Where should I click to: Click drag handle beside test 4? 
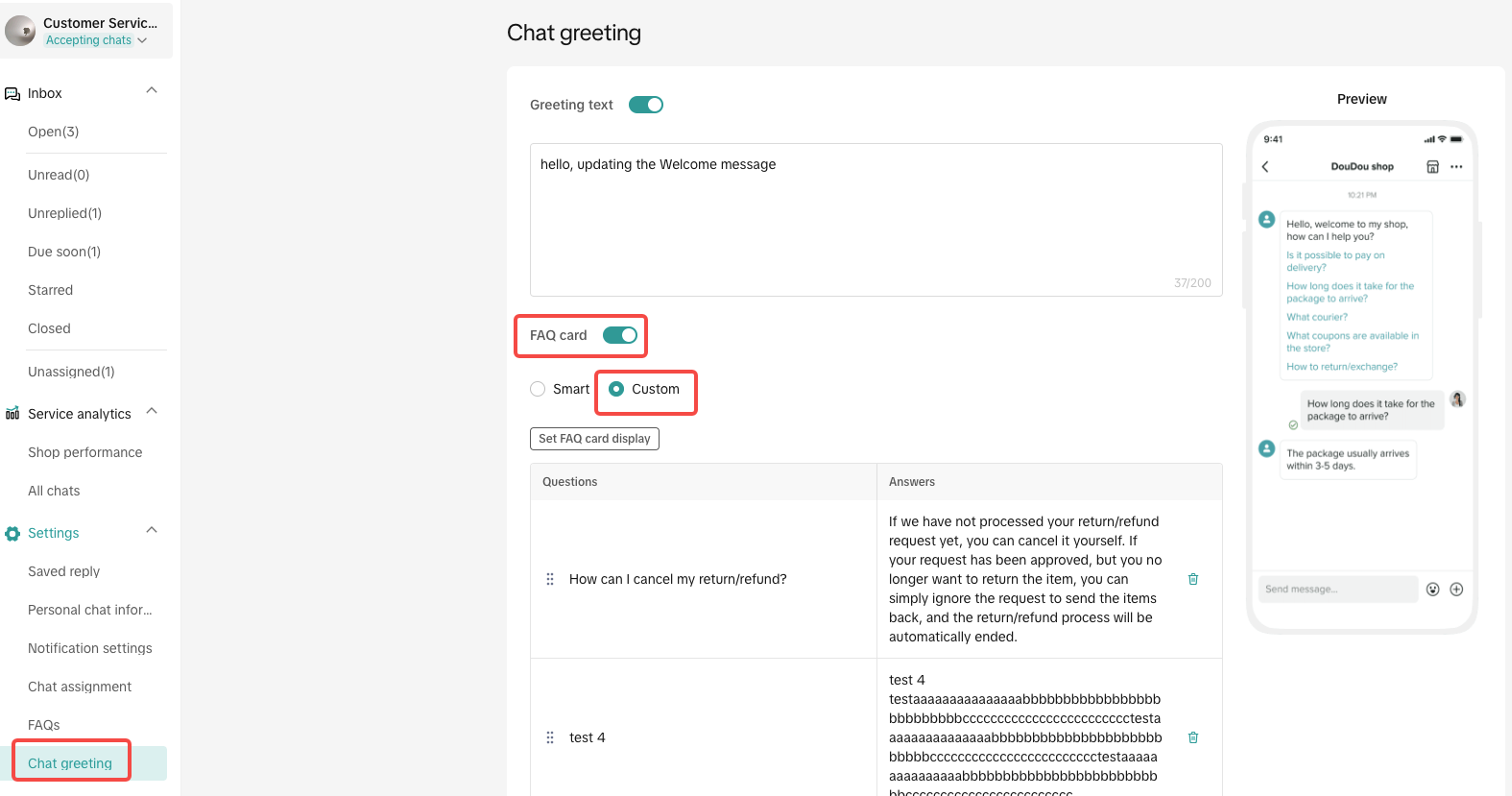550,737
